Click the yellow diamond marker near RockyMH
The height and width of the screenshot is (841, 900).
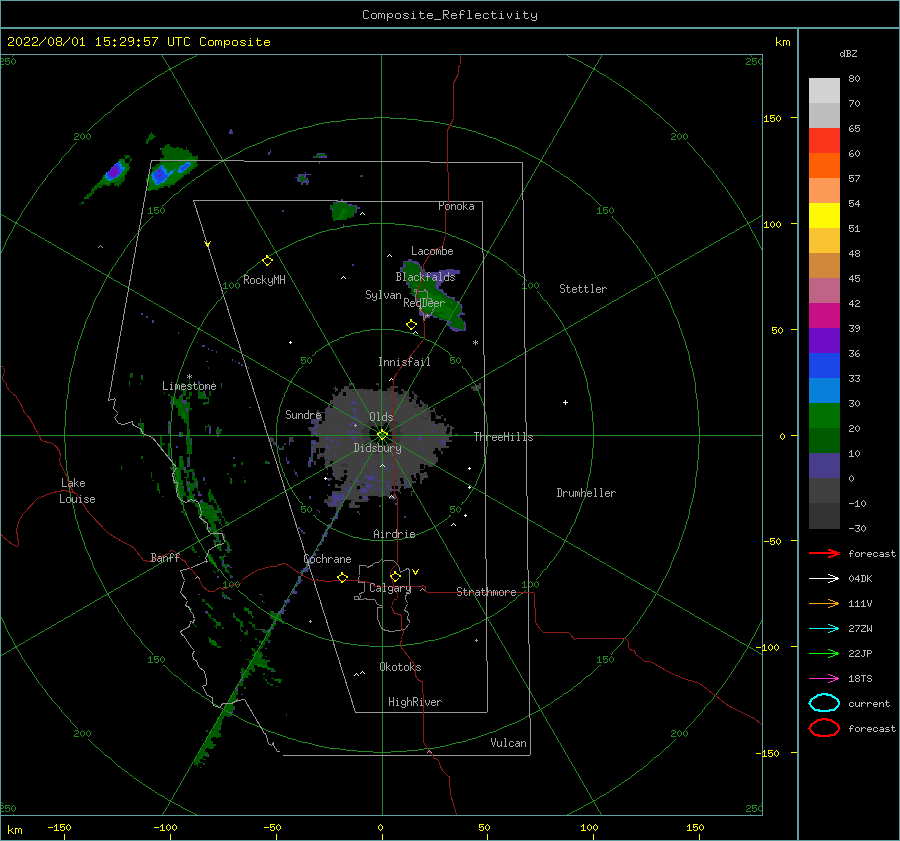coord(267,261)
